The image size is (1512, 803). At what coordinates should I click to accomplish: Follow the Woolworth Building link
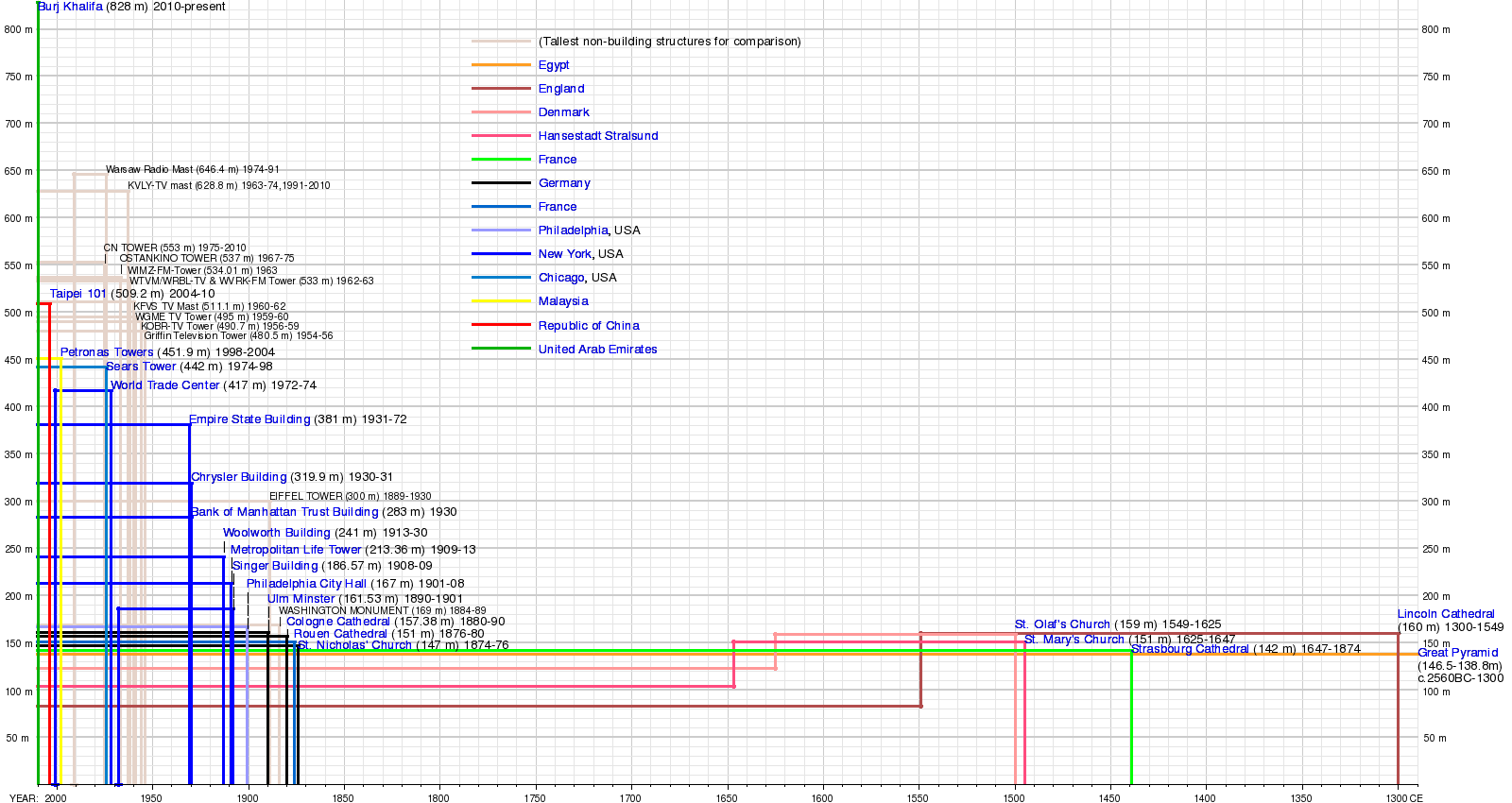pyautogui.click(x=277, y=533)
